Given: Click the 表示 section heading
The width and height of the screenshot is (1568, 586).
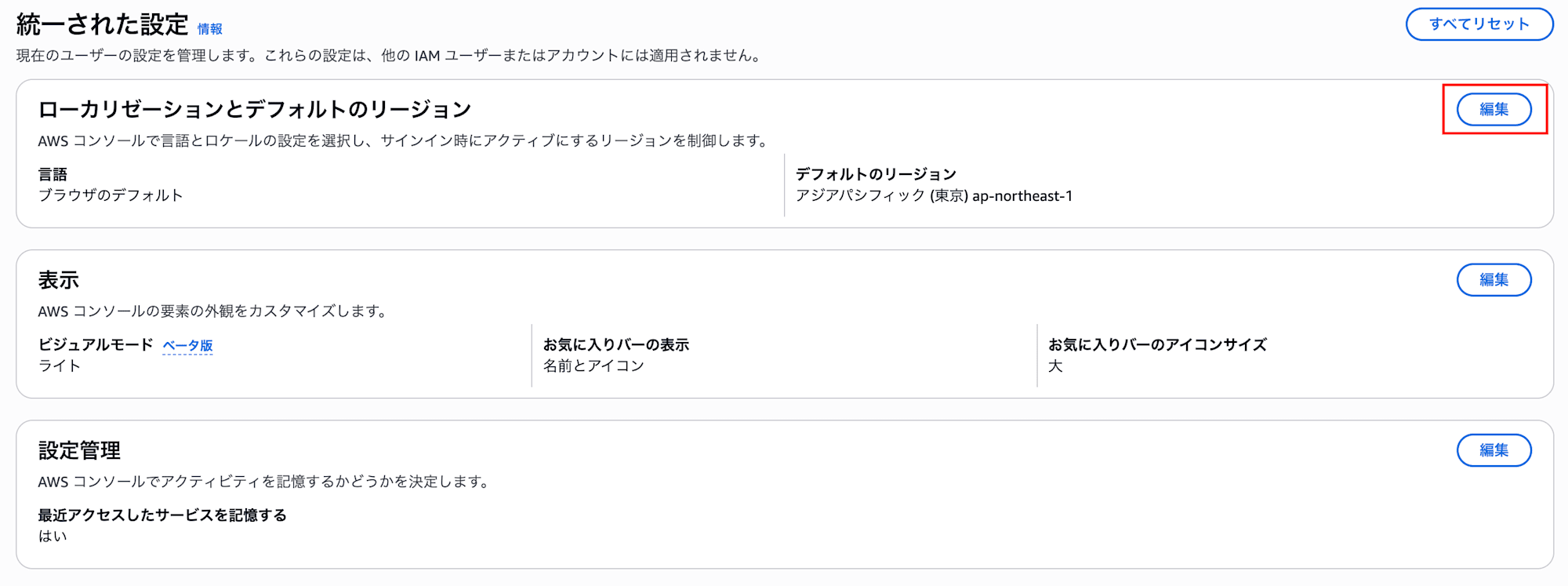Looking at the screenshot, I should click(x=59, y=280).
